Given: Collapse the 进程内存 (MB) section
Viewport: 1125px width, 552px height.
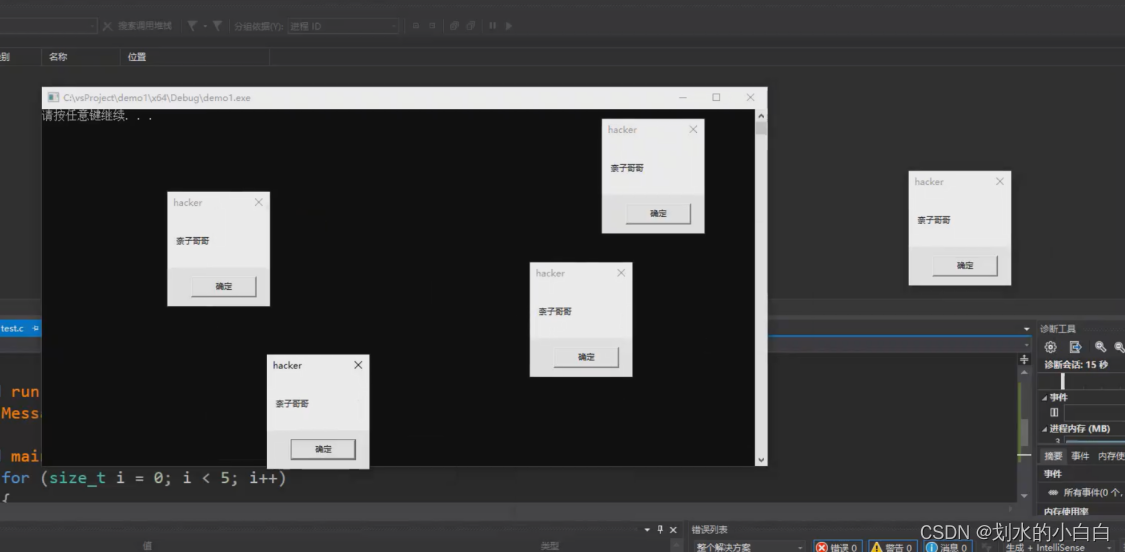Looking at the screenshot, I should tap(1044, 429).
